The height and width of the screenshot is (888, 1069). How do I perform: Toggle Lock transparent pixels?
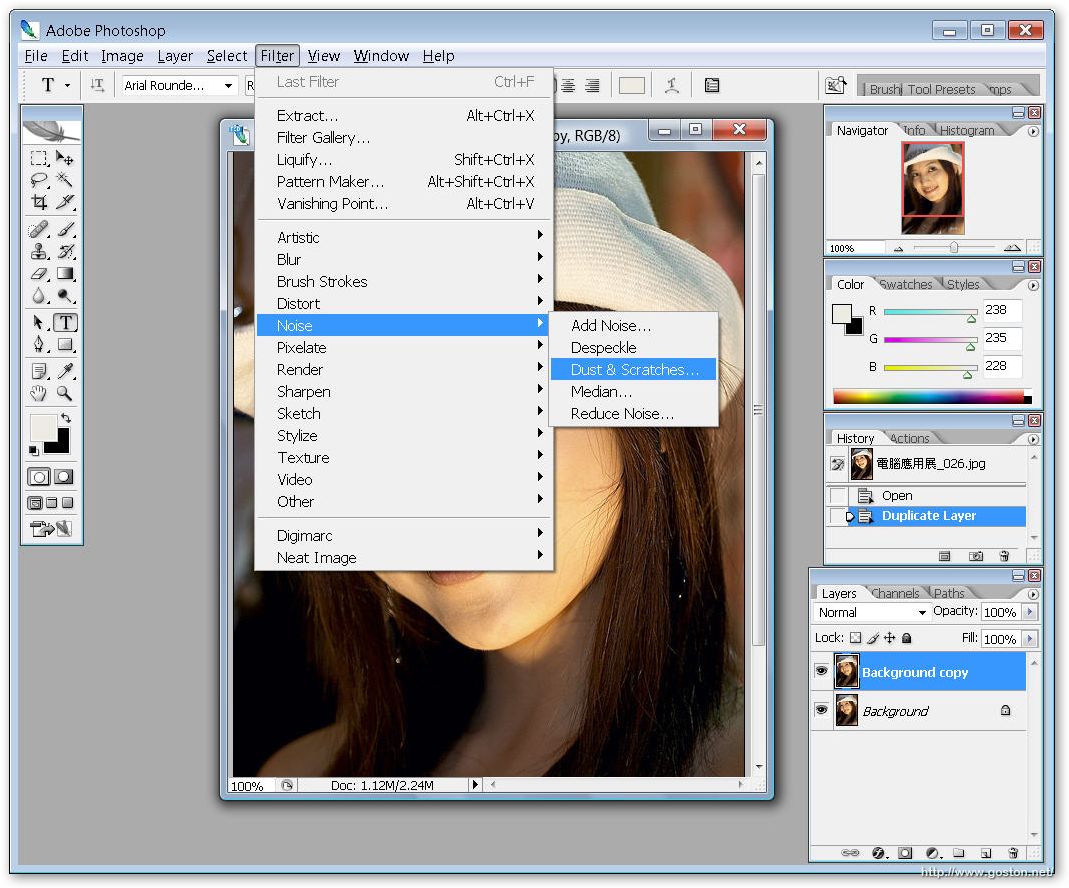[856, 638]
